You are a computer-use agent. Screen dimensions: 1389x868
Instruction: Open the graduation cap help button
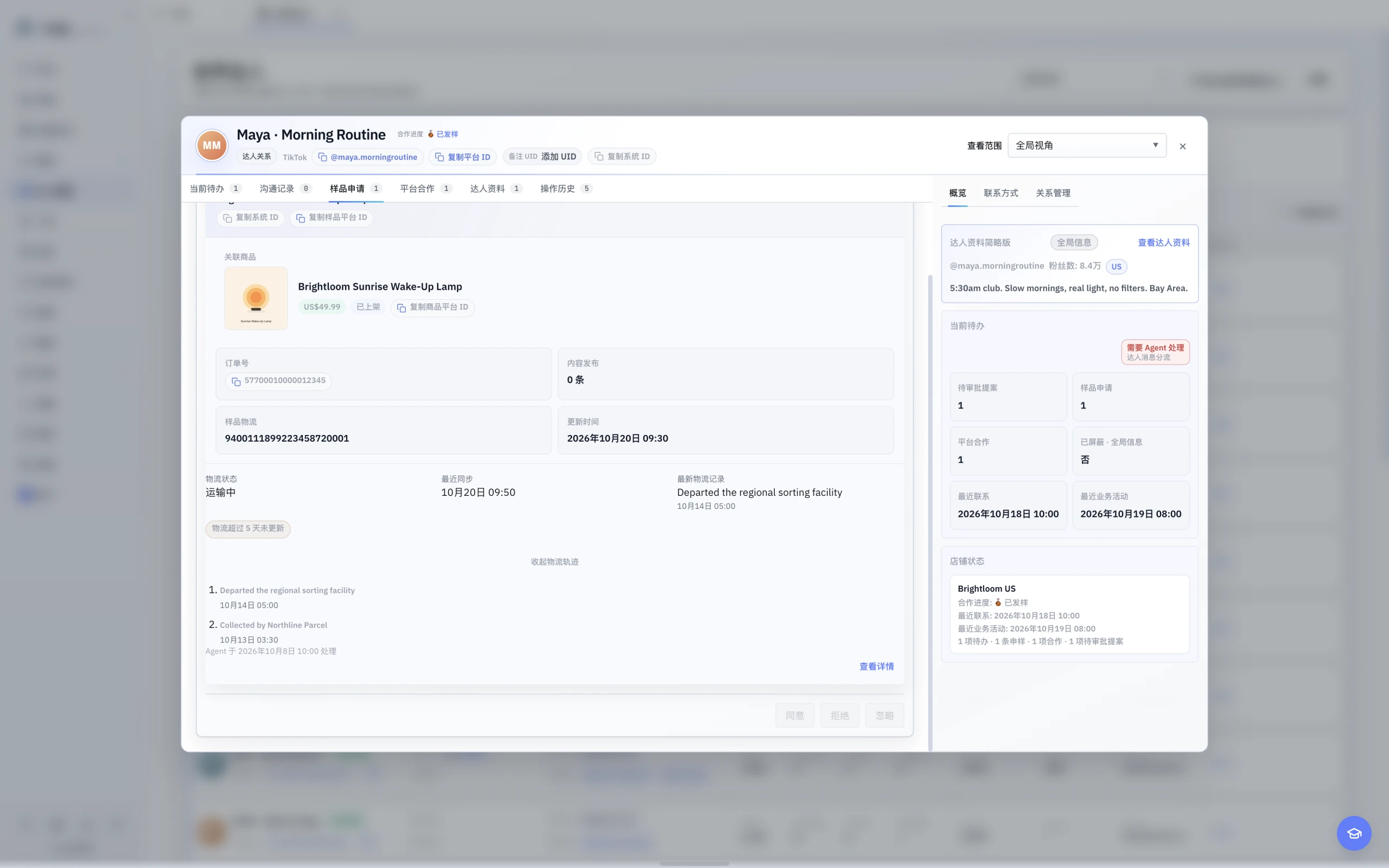[x=1353, y=832]
